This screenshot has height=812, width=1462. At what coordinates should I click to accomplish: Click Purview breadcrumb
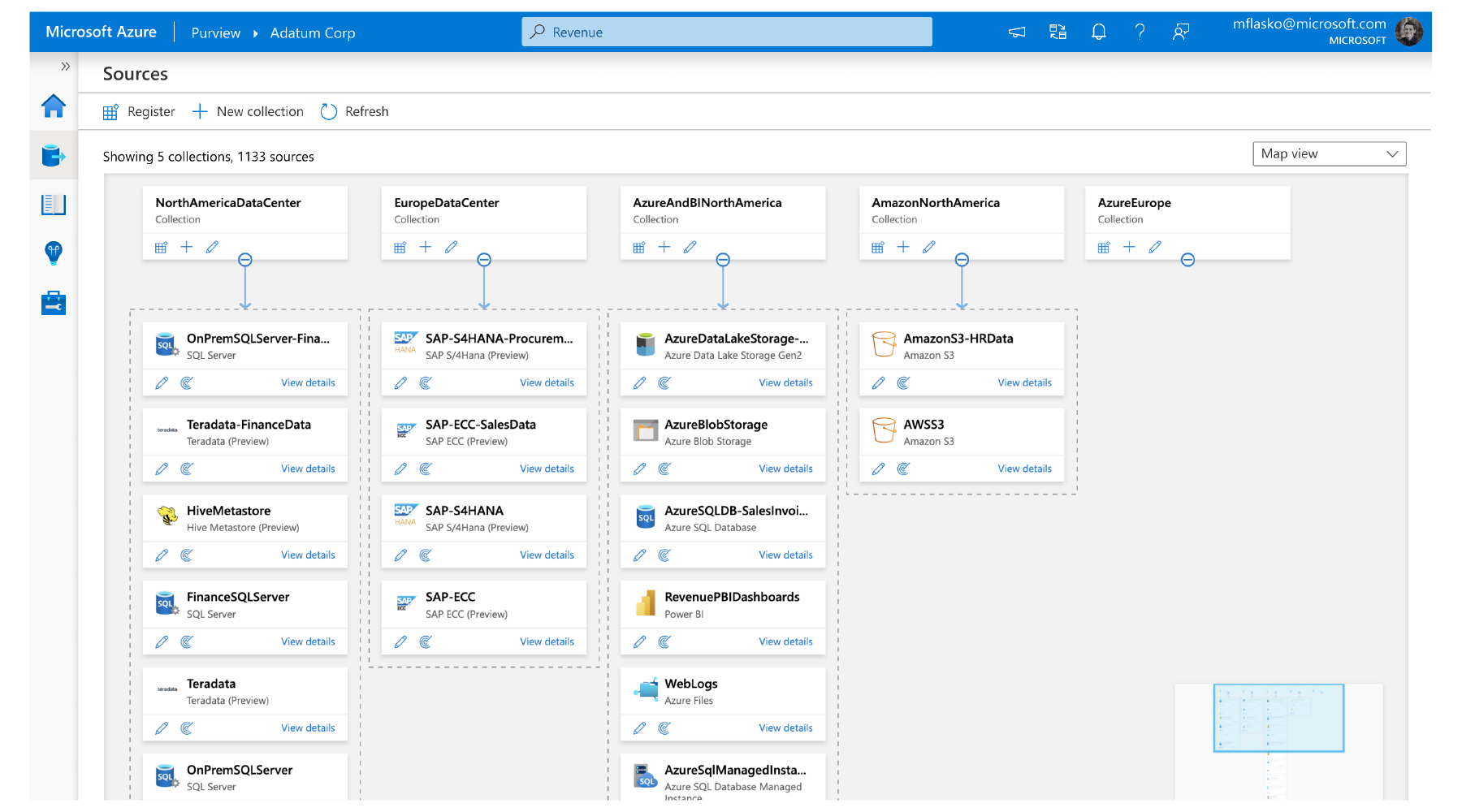pyautogui.click(x=216, y=33)
